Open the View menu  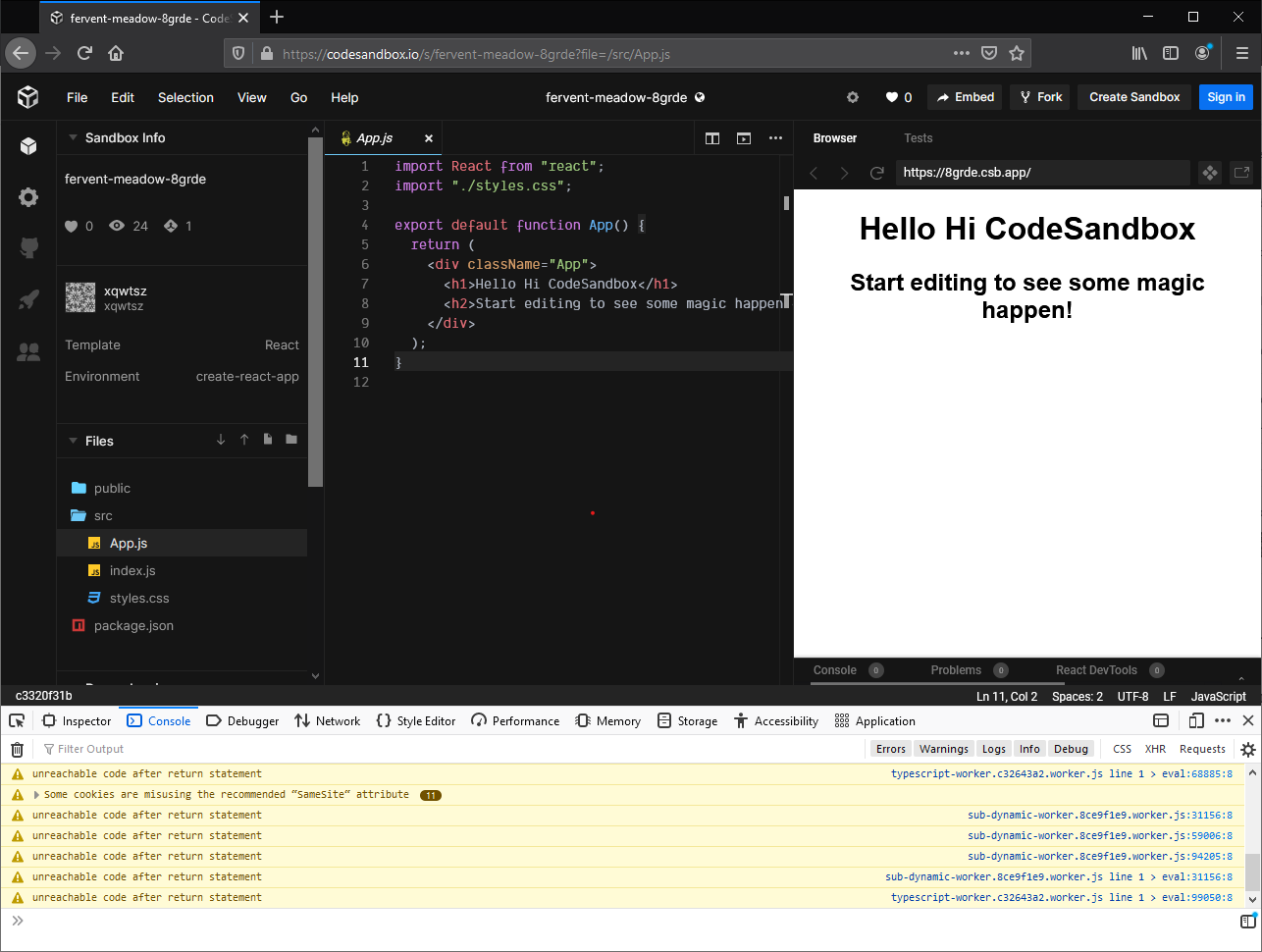pyautogui.click(x=252, y=97)
